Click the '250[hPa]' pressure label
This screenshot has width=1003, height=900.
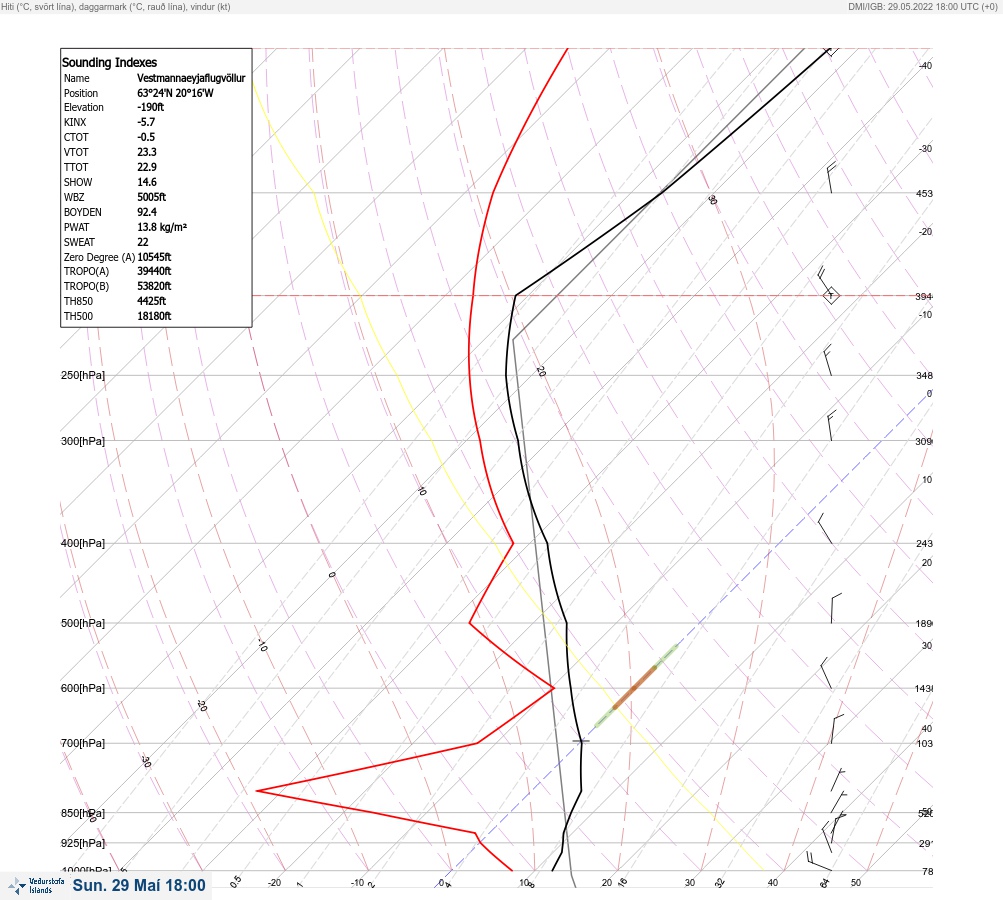83,375
